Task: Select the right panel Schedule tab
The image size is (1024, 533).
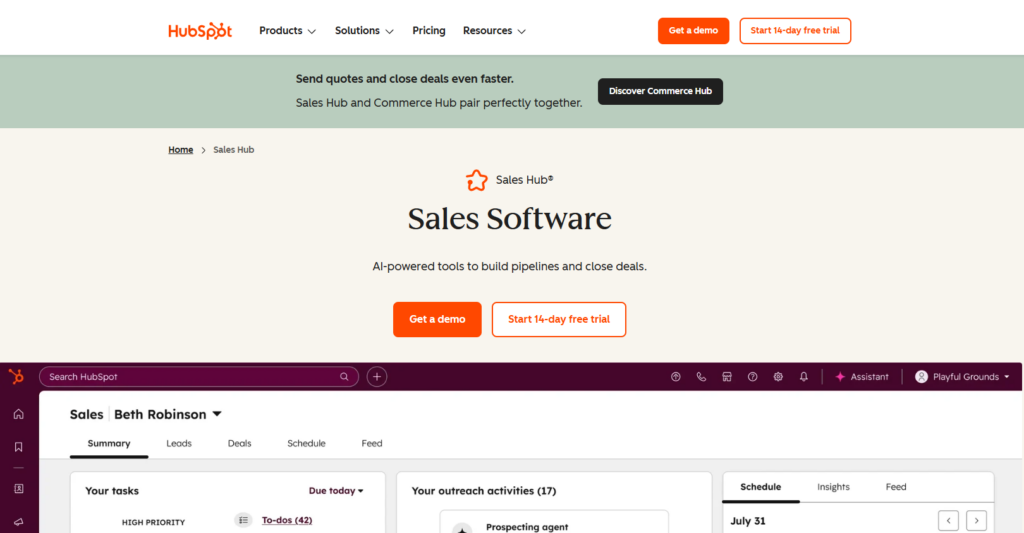Action: (761, 487)
